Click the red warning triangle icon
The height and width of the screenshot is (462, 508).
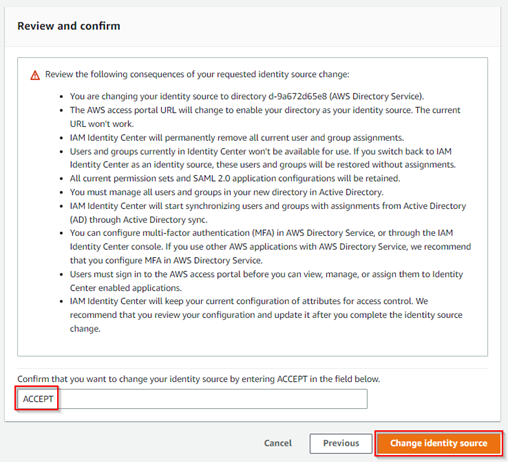pos(35,75)
